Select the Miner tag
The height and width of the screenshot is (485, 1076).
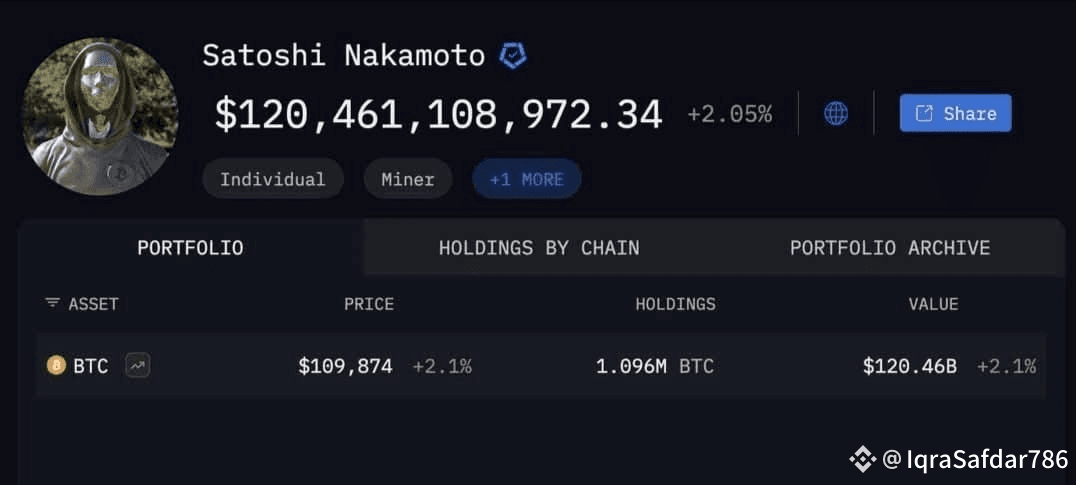408,179
